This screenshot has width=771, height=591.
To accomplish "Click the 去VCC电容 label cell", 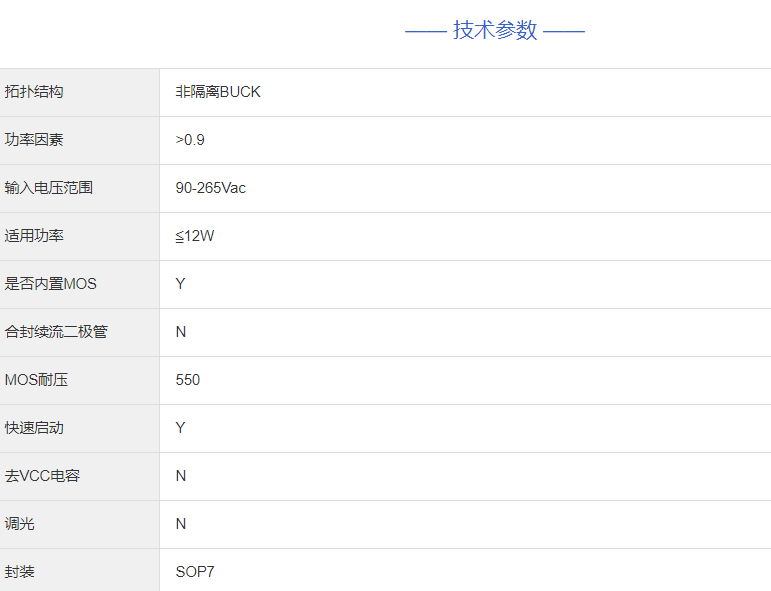I will coord(42,476).
